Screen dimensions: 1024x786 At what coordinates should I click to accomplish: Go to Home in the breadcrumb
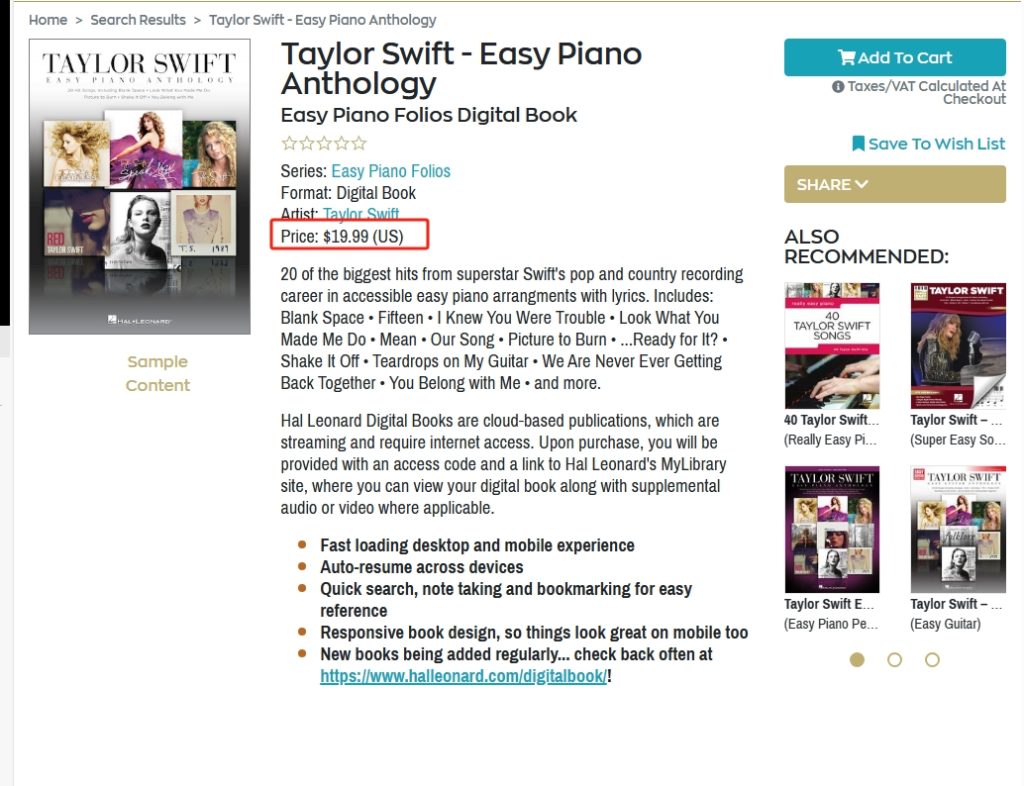tap(48, 20)
